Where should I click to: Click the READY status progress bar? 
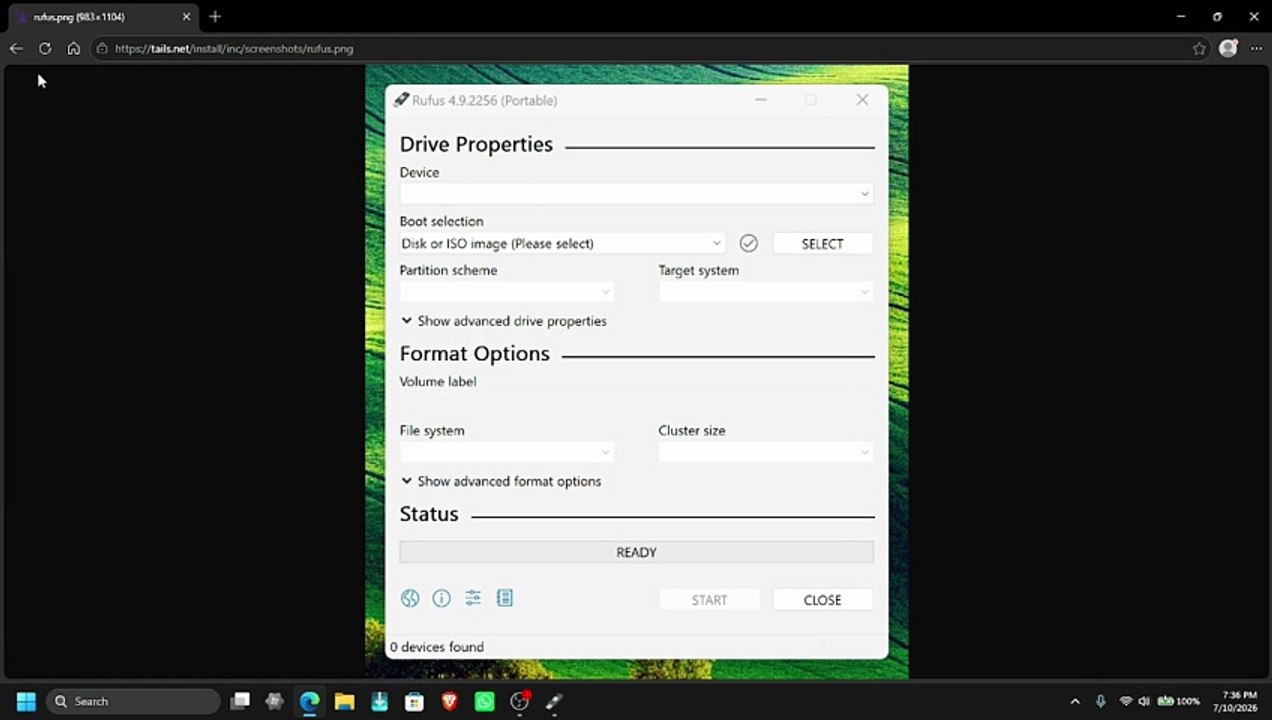(636, 552)
